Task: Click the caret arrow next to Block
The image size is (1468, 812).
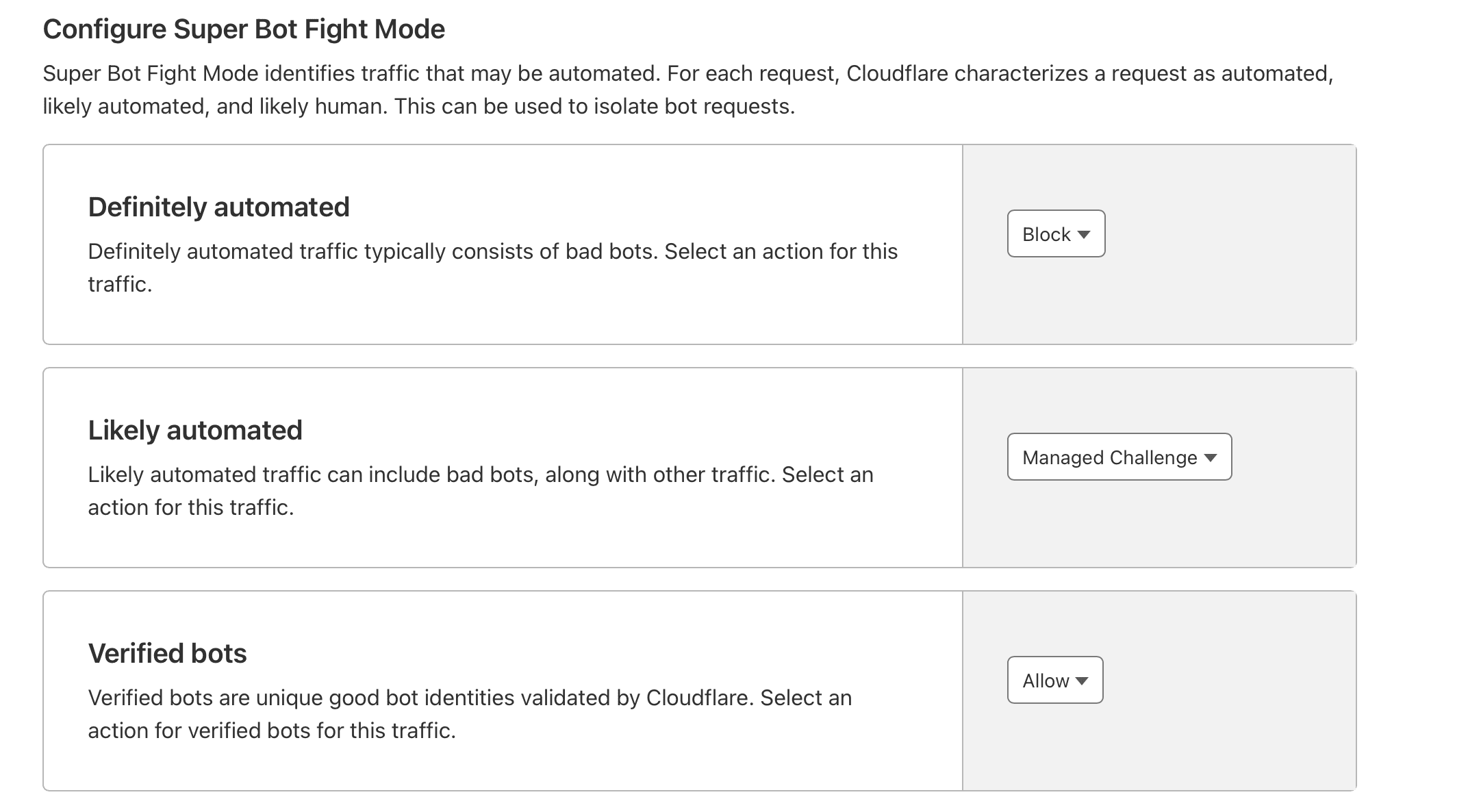Action: 1083,235
